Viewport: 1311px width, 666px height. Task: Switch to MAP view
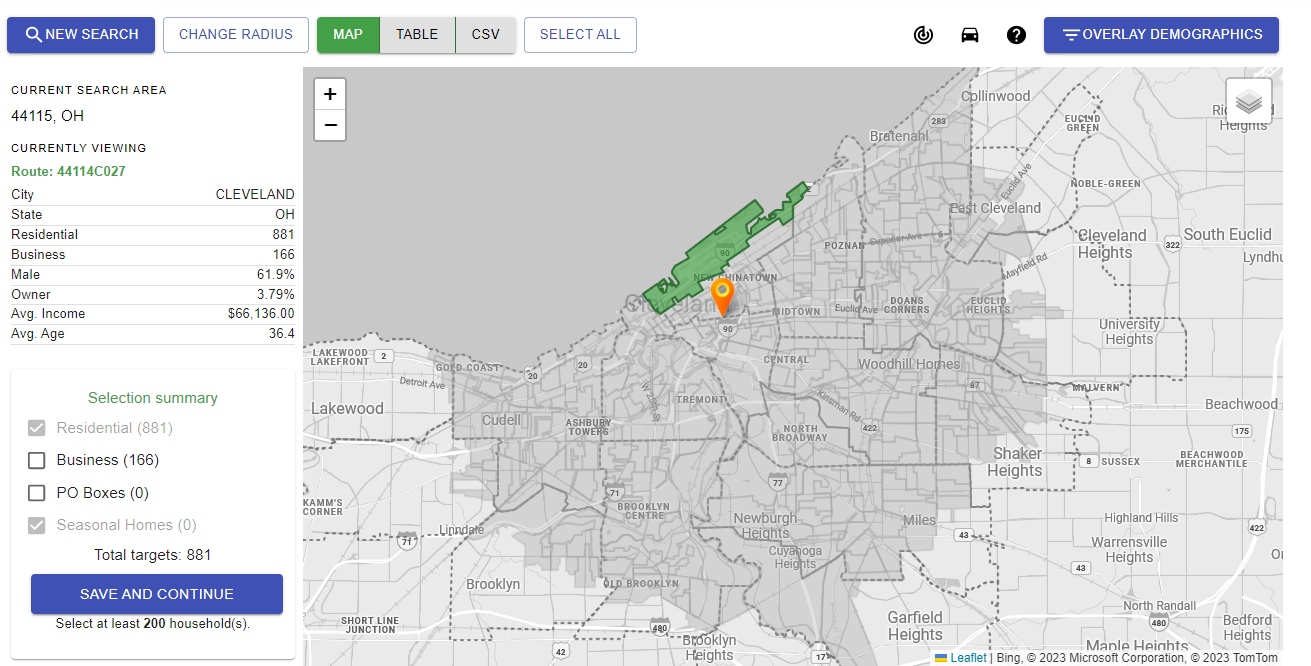(x=348, y=35)
